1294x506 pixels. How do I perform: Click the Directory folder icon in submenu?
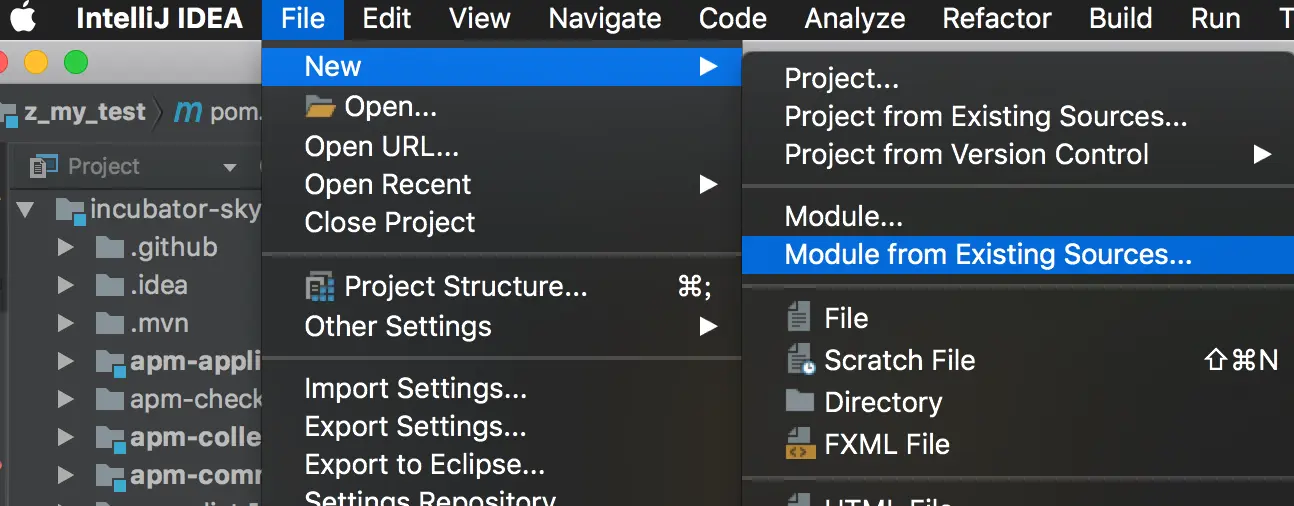click(800, 401)
